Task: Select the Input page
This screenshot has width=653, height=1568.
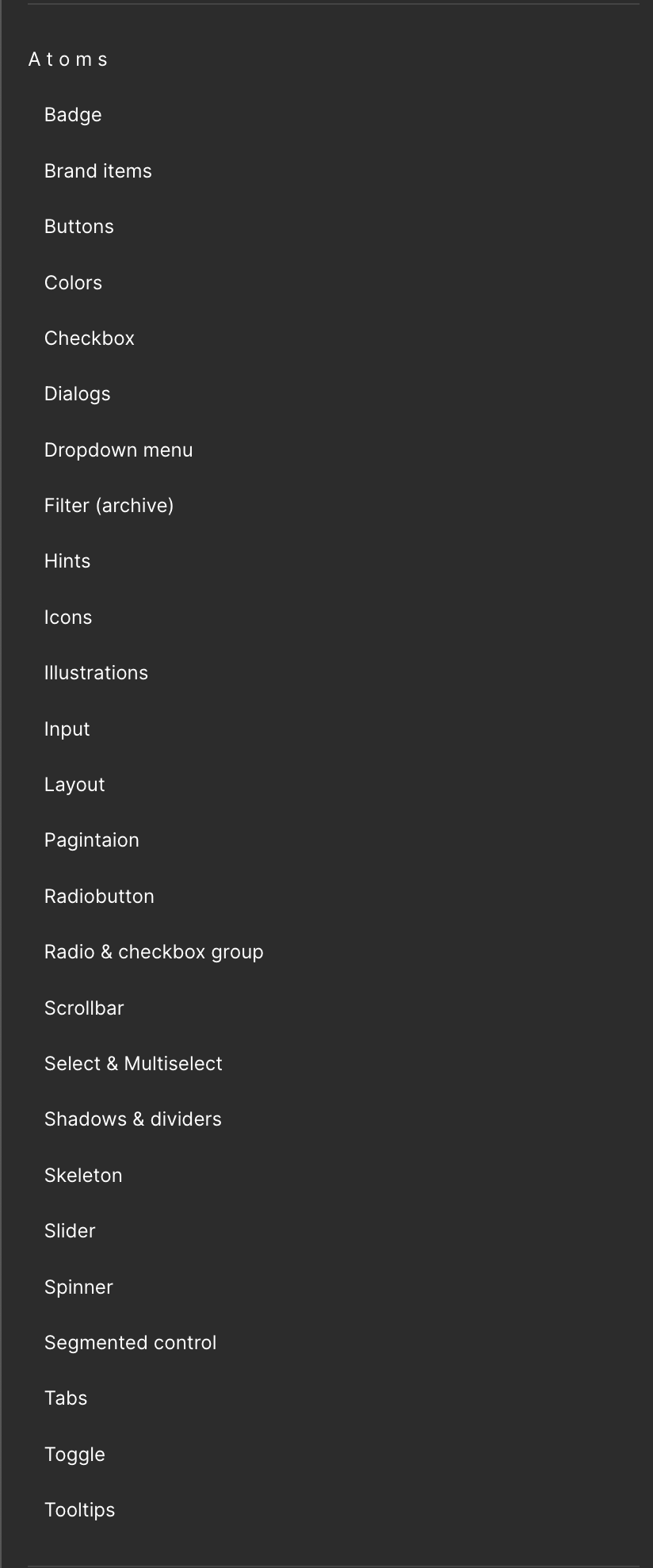Action: point(67,729)
